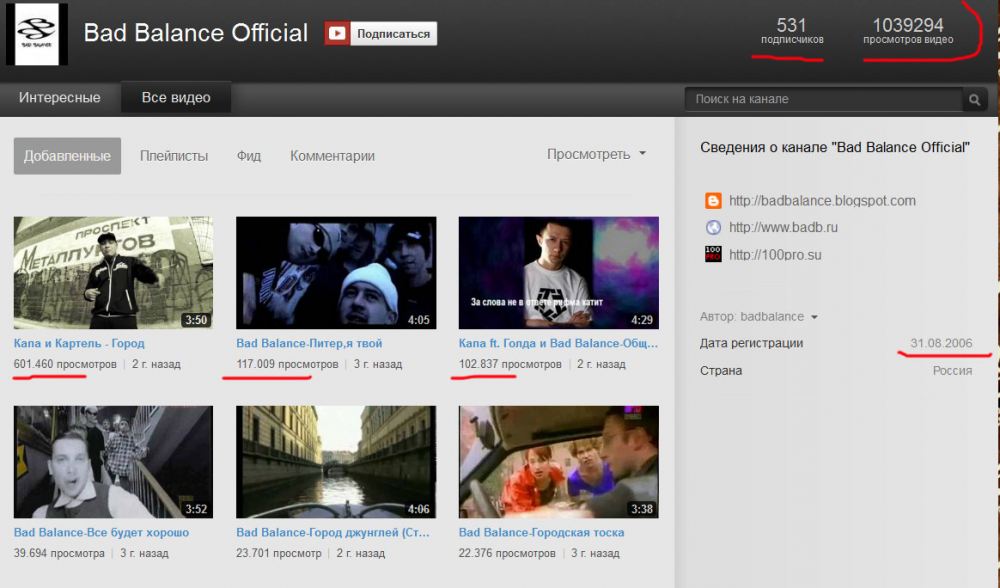This screenshot has height=588, width=1000.
Task: Click the registration date 31.08.2006
Action: (x=941, y=343)
